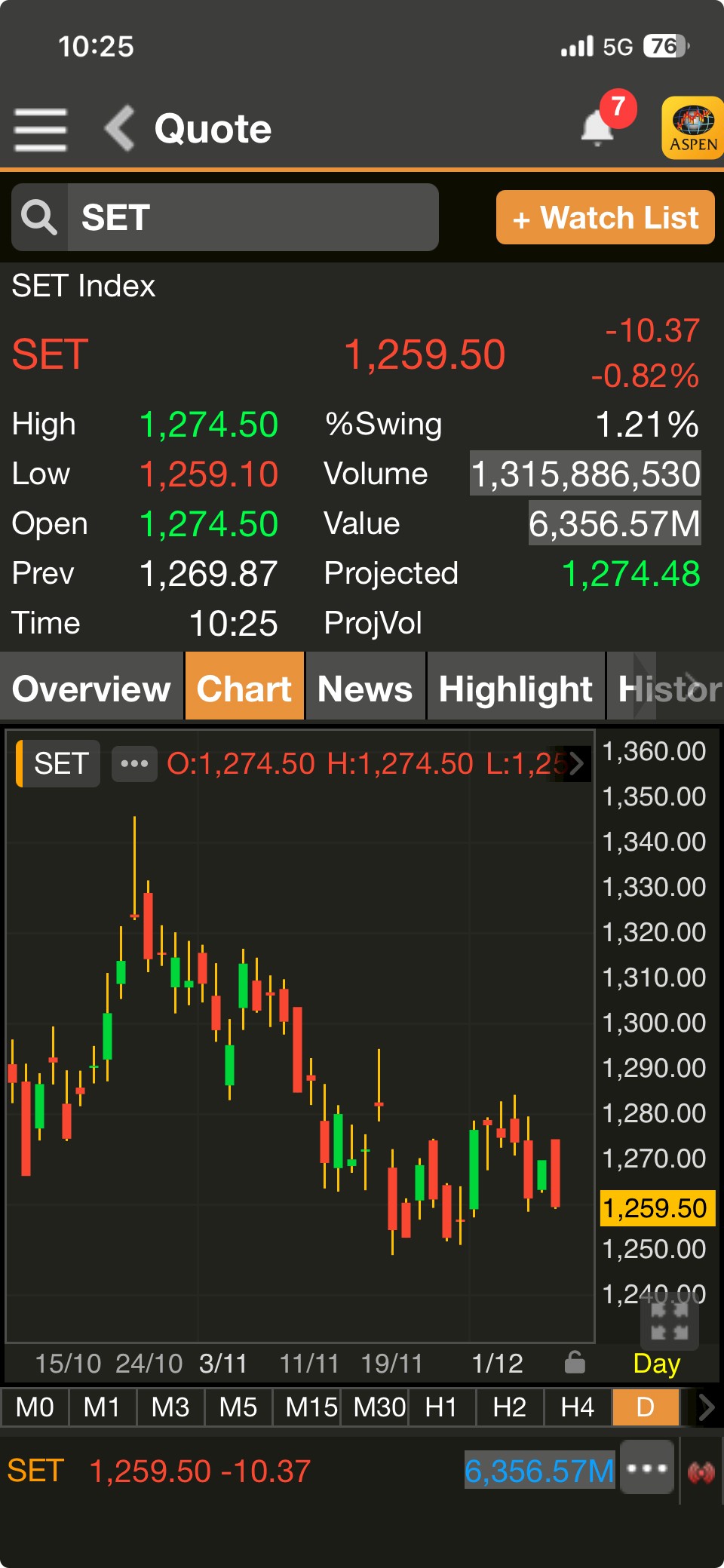Tap the back arrow beside Quote
The width and height of the screenshot is (724, 1568).
(120, 128)
